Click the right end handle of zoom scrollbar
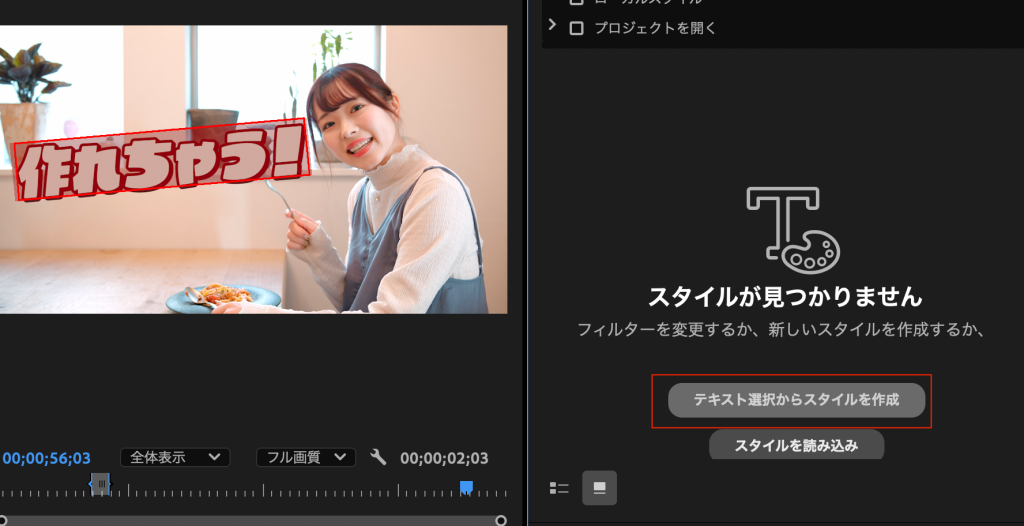The height and width of the screenshot is (526, 1024). click(x=500, y=520)
